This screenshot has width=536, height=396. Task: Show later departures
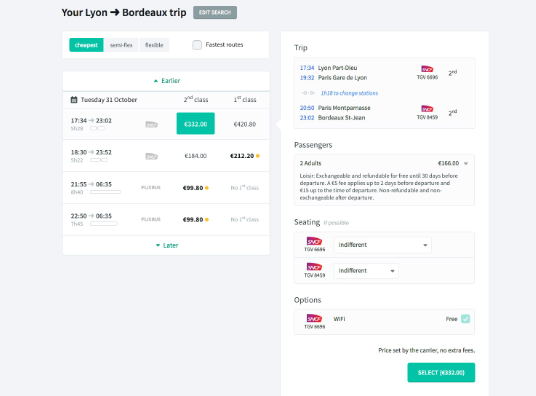pyautogui.click(x=167, y=245)
